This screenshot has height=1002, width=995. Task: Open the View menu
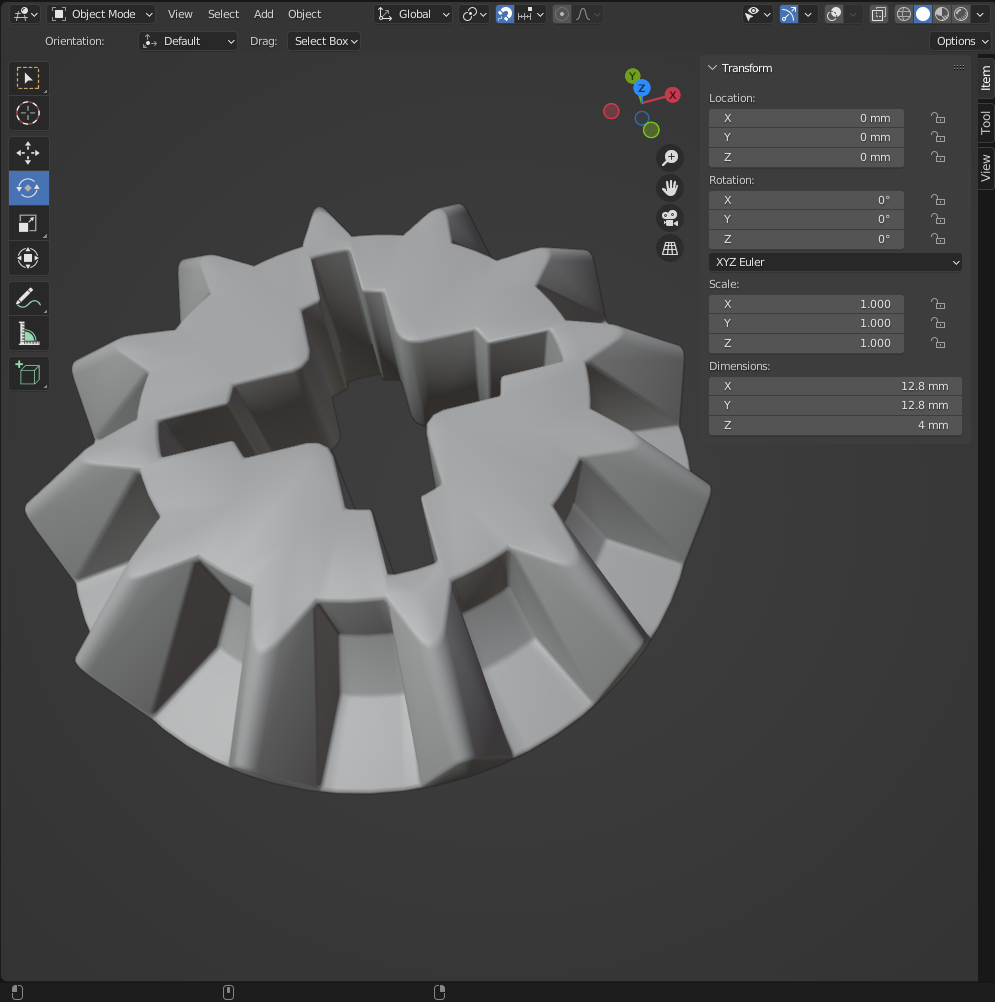pyautogui.click(x=180, y=14)
